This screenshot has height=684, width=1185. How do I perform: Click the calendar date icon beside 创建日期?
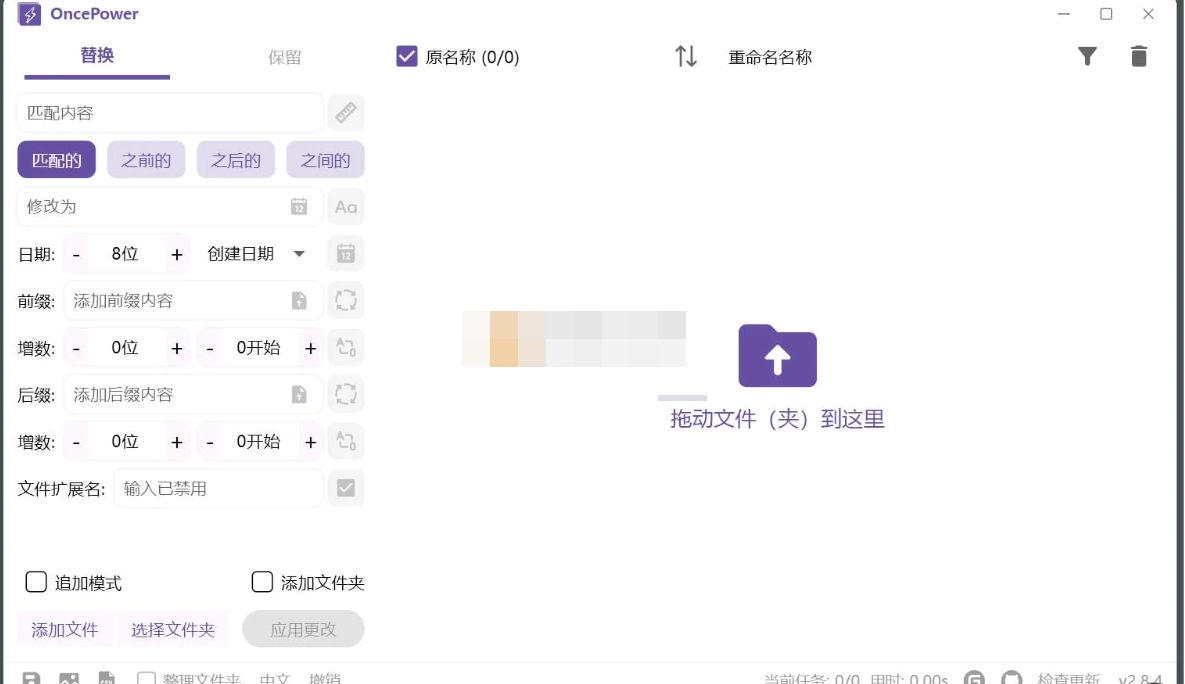point(346,253)
